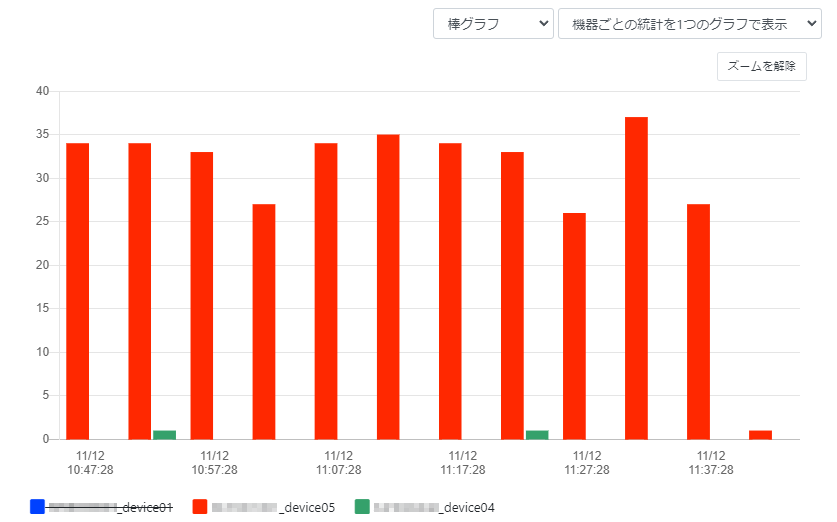Click the 11/12 10:57:28 axis label
The image size is (837, 522).
coord(215,462)
